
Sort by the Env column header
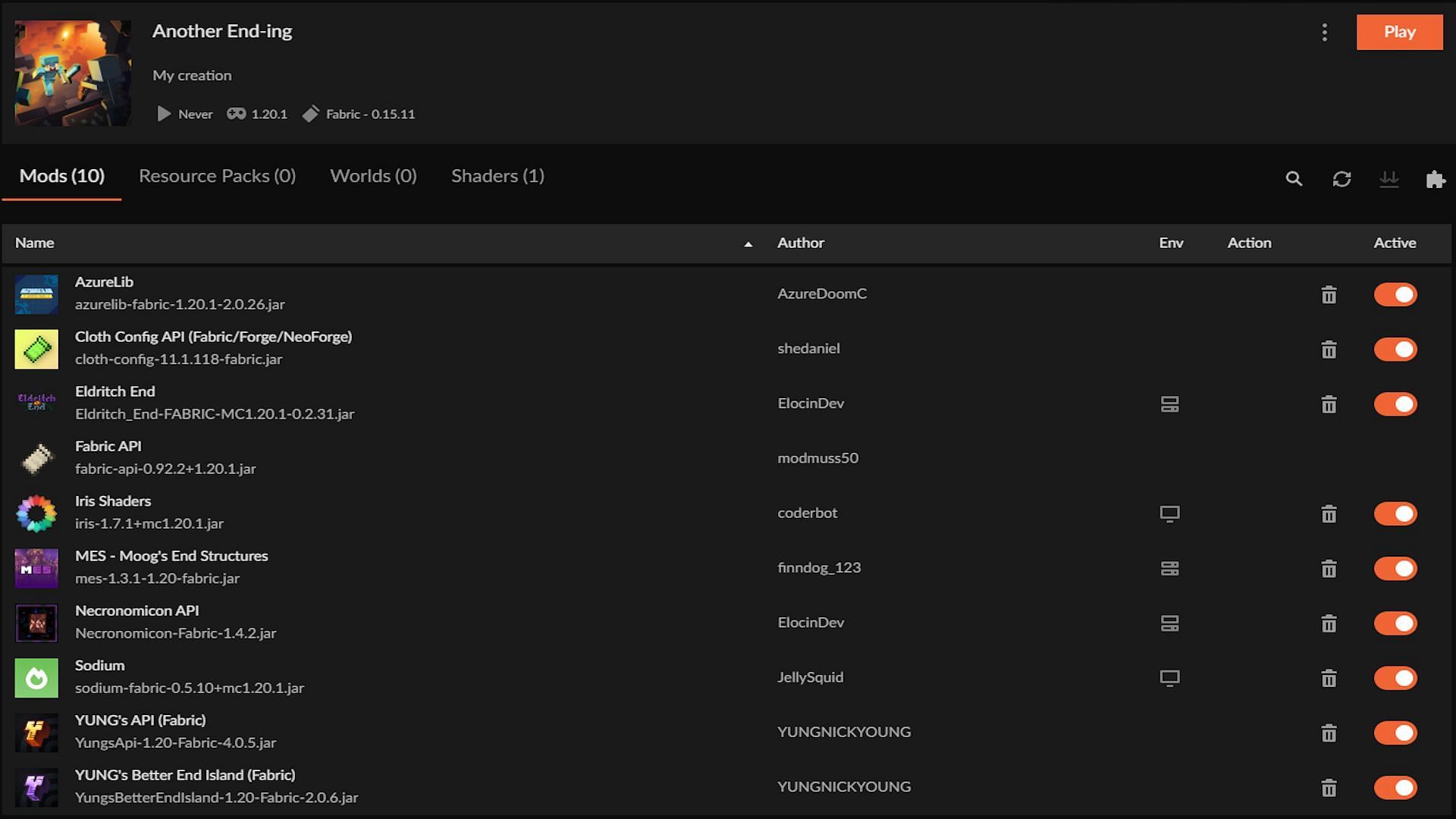[1171, 243]
